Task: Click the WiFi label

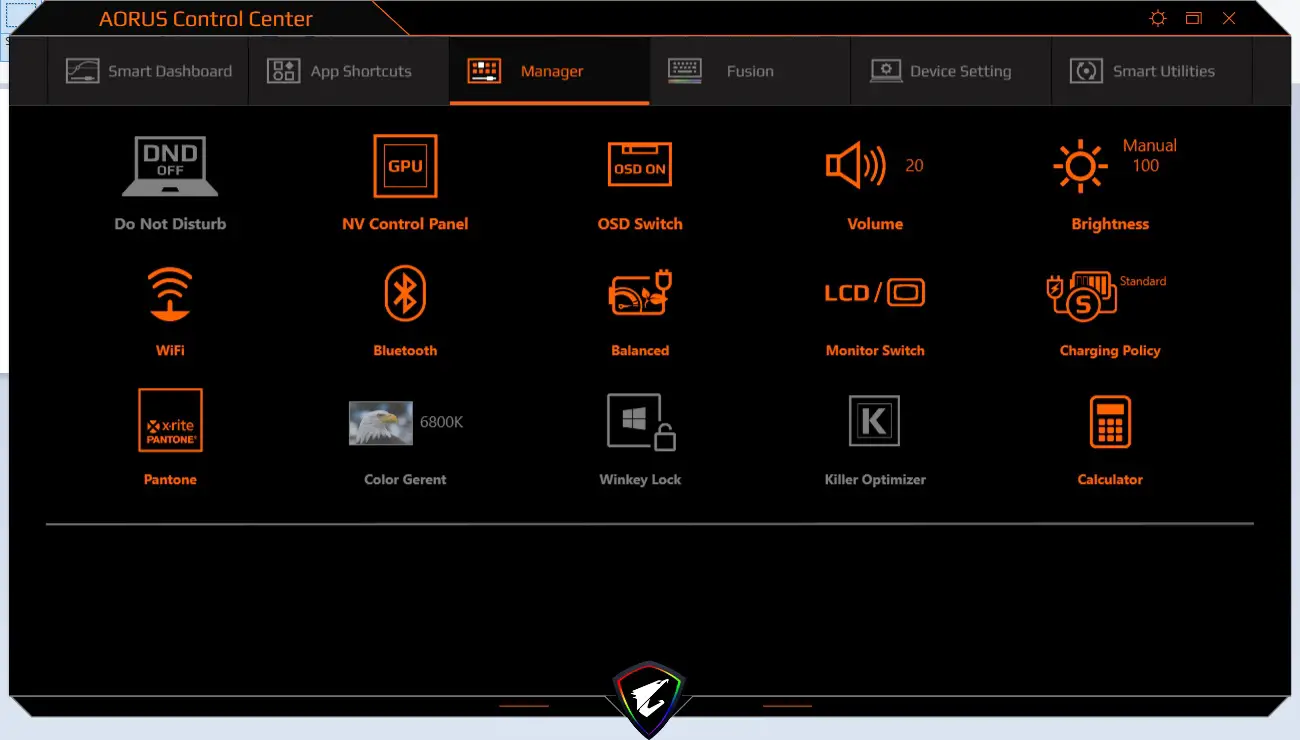Action: (170, 351)
